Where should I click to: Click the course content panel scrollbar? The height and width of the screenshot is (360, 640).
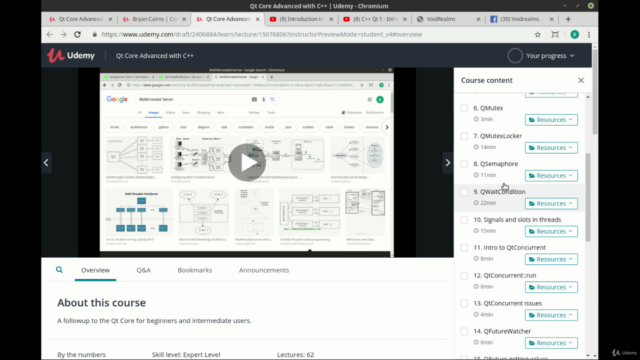coord(588,197)
